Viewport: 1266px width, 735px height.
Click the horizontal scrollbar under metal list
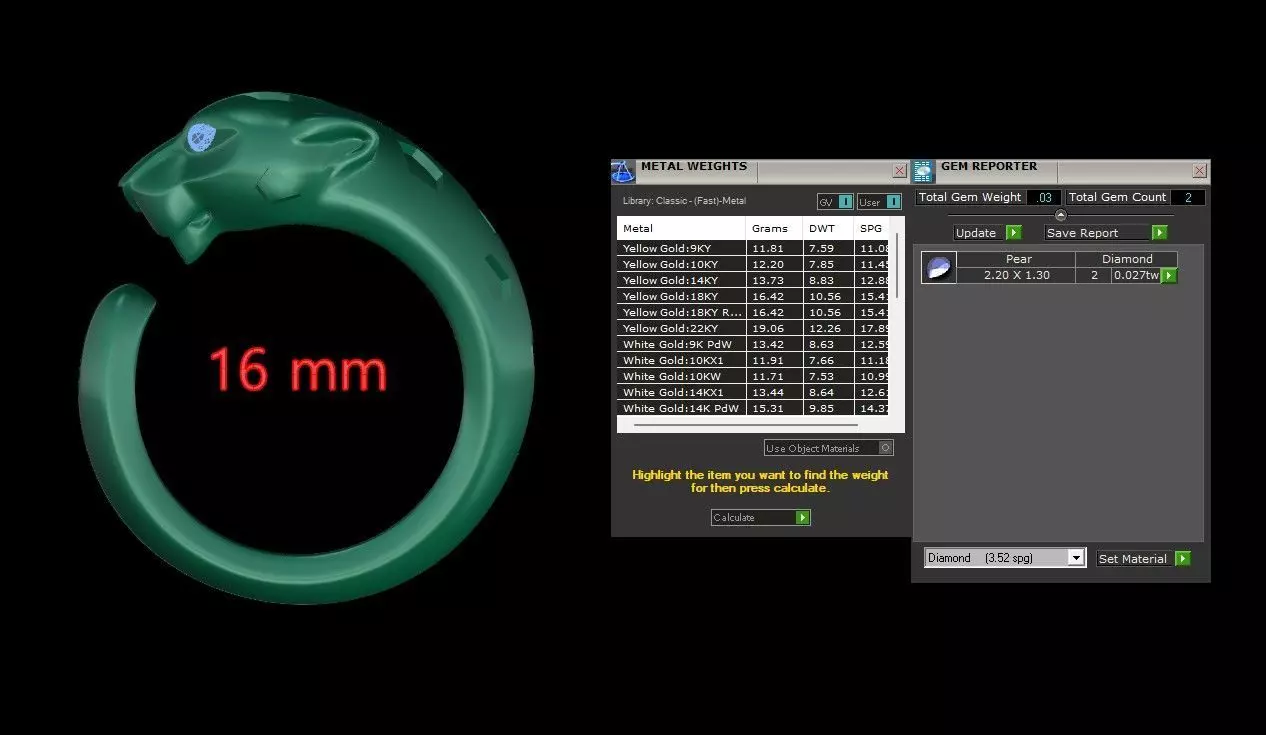pyautogui.click(x=745, y=425)
